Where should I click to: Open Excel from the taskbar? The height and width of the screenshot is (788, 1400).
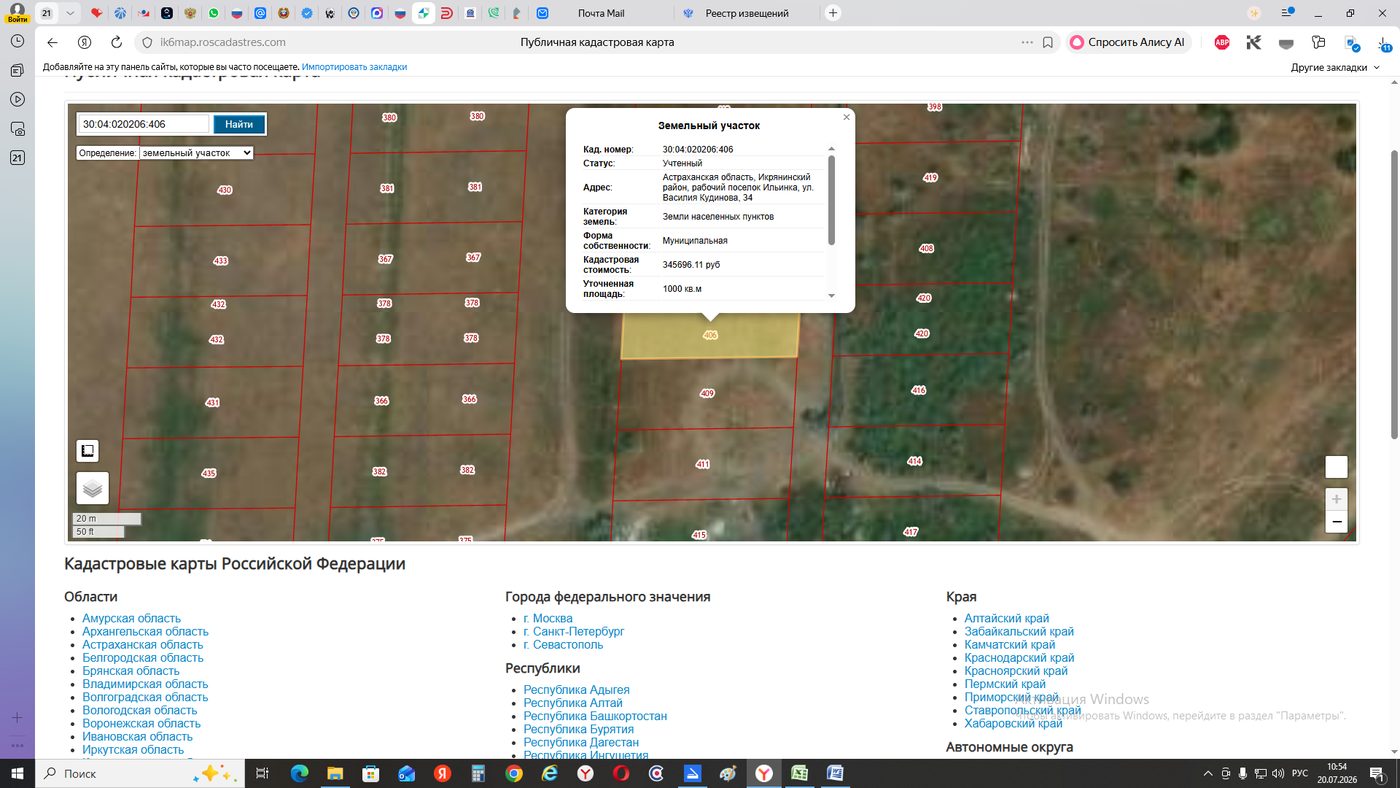pos(800,774)
